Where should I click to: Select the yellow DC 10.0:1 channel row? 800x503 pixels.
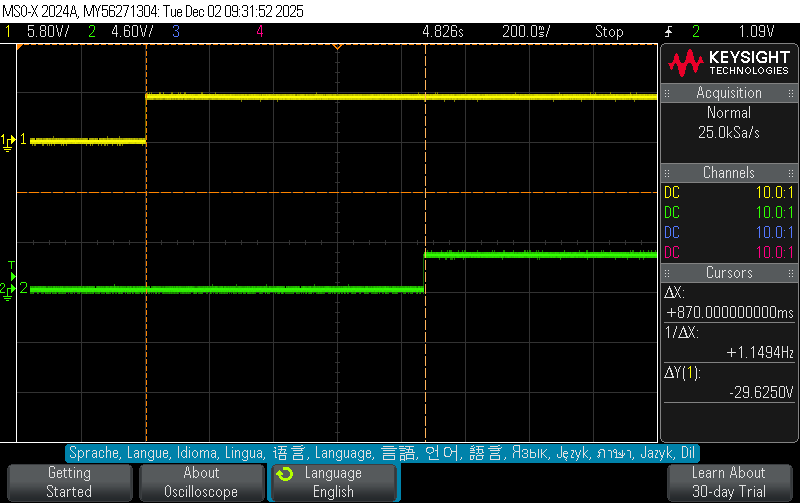point(729,192)
